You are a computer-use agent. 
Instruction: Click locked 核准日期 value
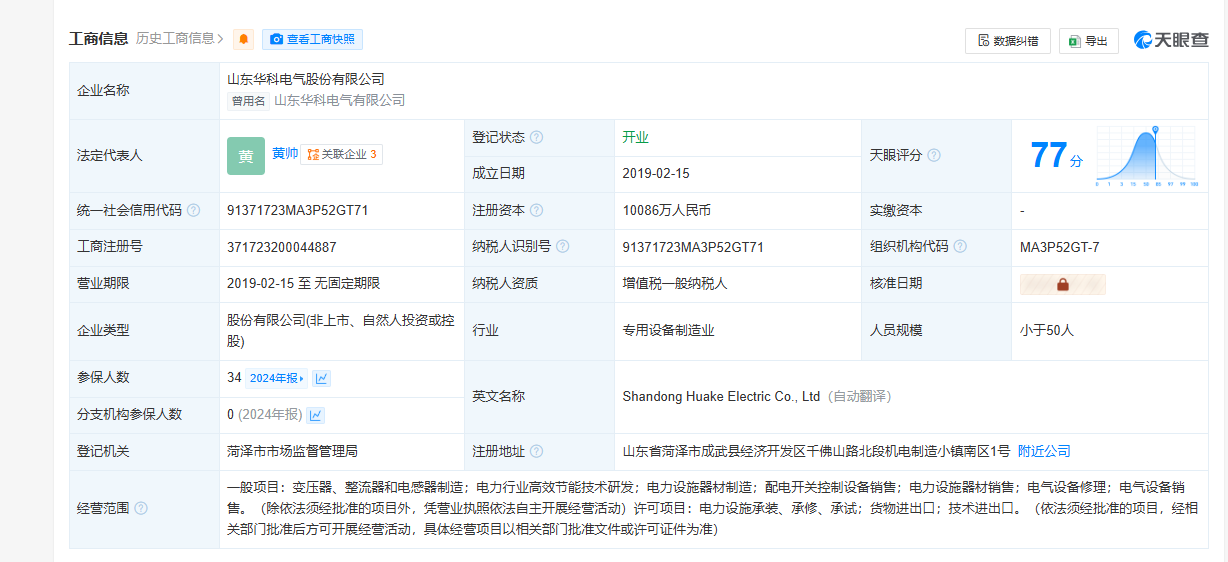1062,284
